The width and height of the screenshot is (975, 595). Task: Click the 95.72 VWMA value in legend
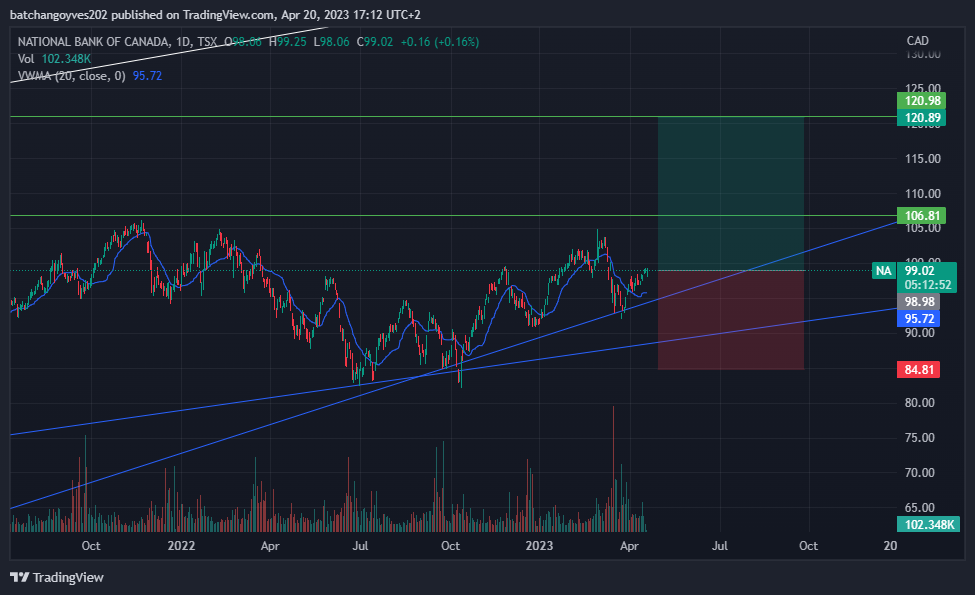pos(147,76)
